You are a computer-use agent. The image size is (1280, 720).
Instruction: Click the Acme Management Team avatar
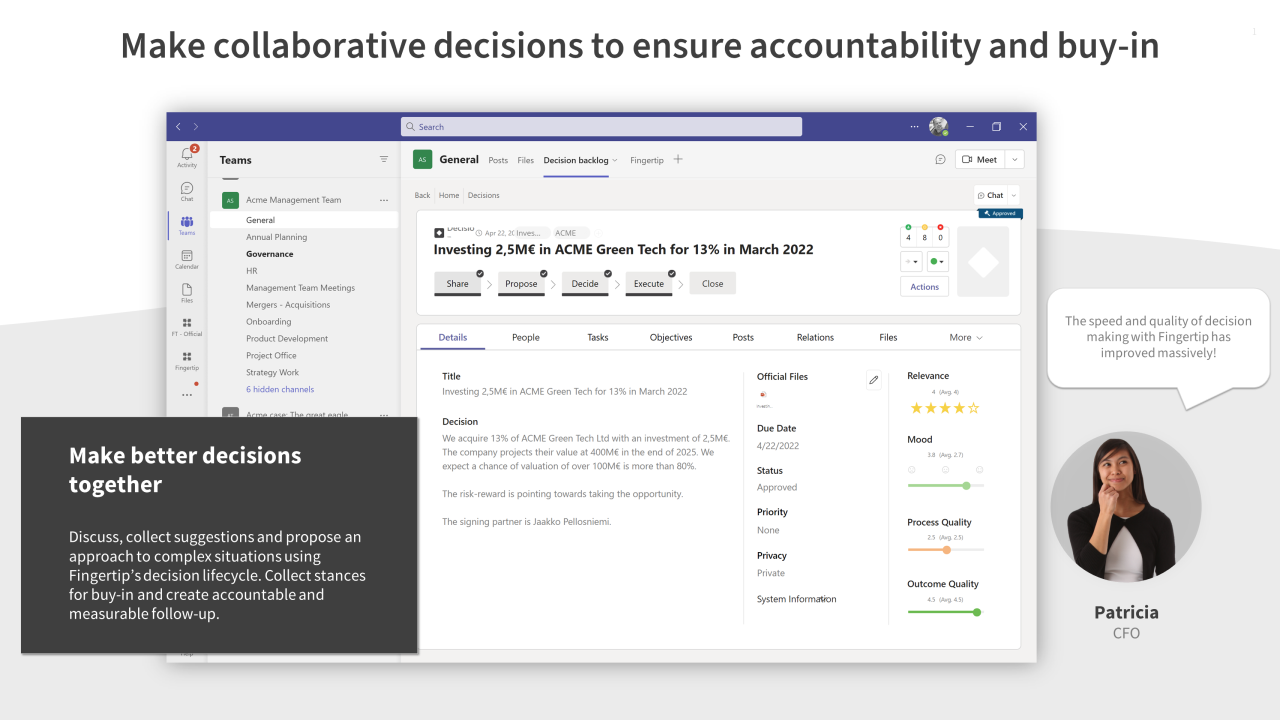[230, 200]
